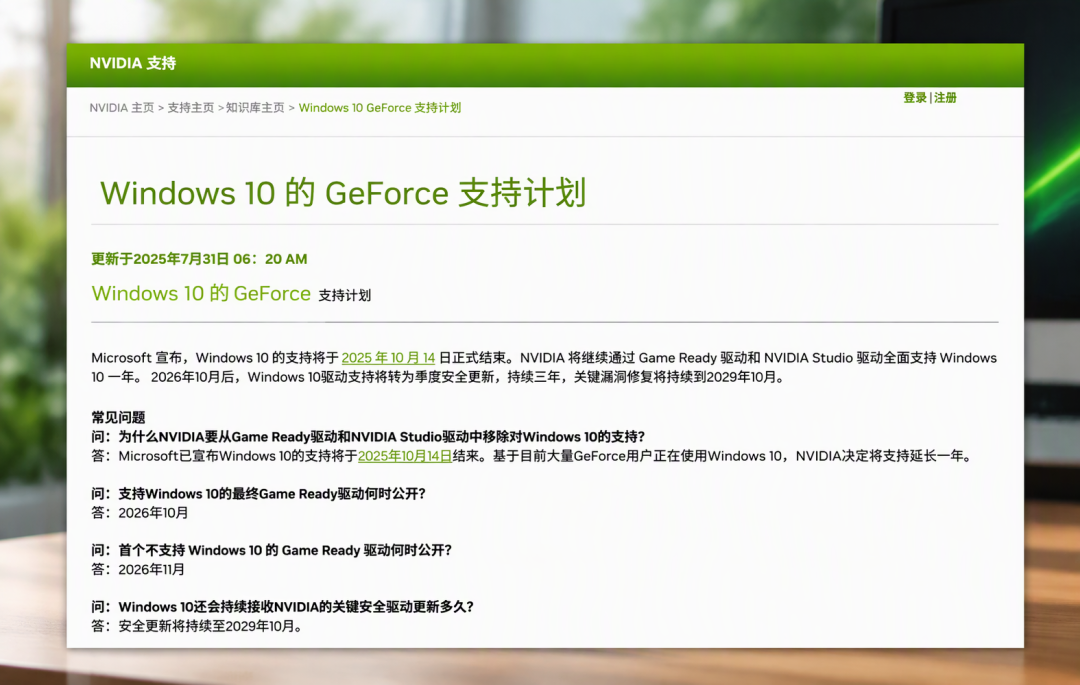The width and height of the screenshot is (1080, 685).
Task: Click the question about 关键安全驱动更新多久
Action: tap(282, 607)
